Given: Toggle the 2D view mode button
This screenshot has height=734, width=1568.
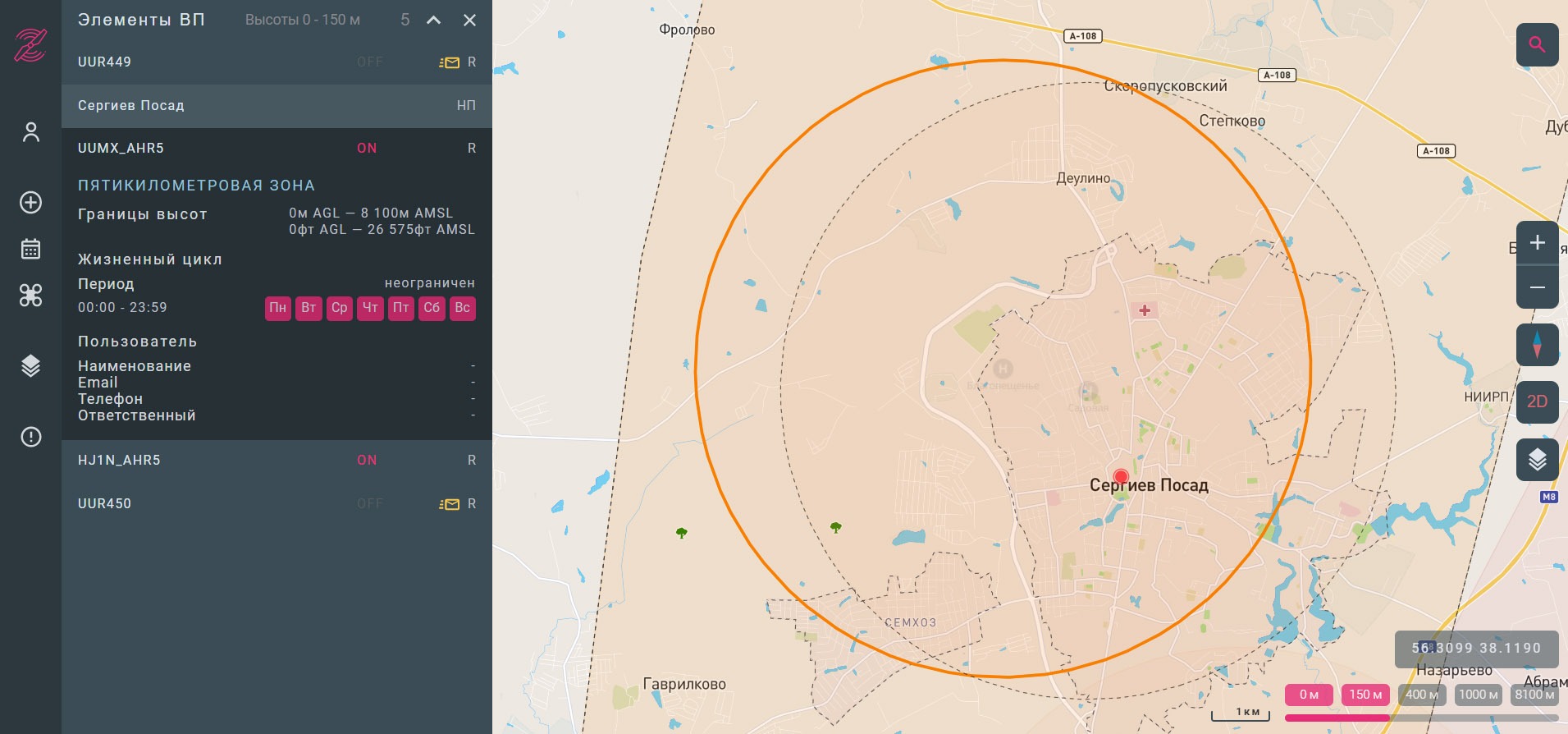Looking at the screenshot, I should [1538, 401].
